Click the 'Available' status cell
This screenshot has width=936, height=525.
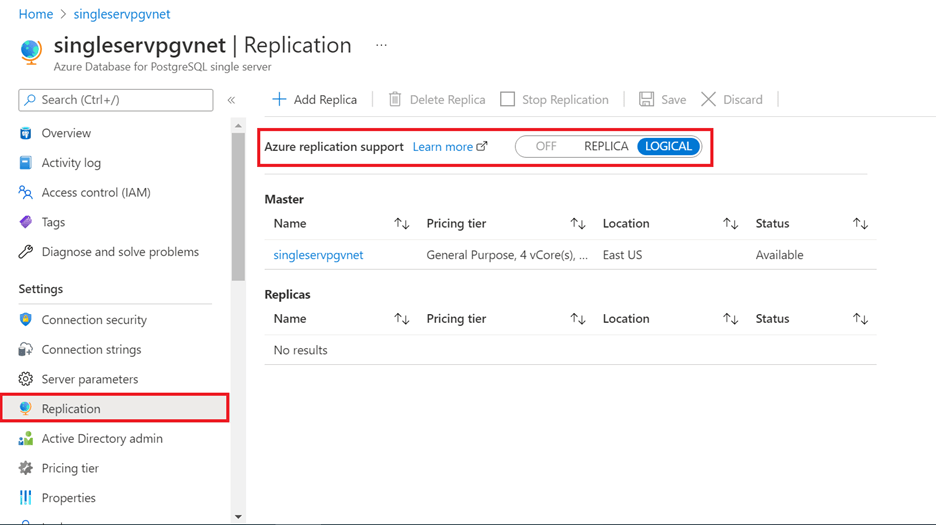[x=779, y=255]
